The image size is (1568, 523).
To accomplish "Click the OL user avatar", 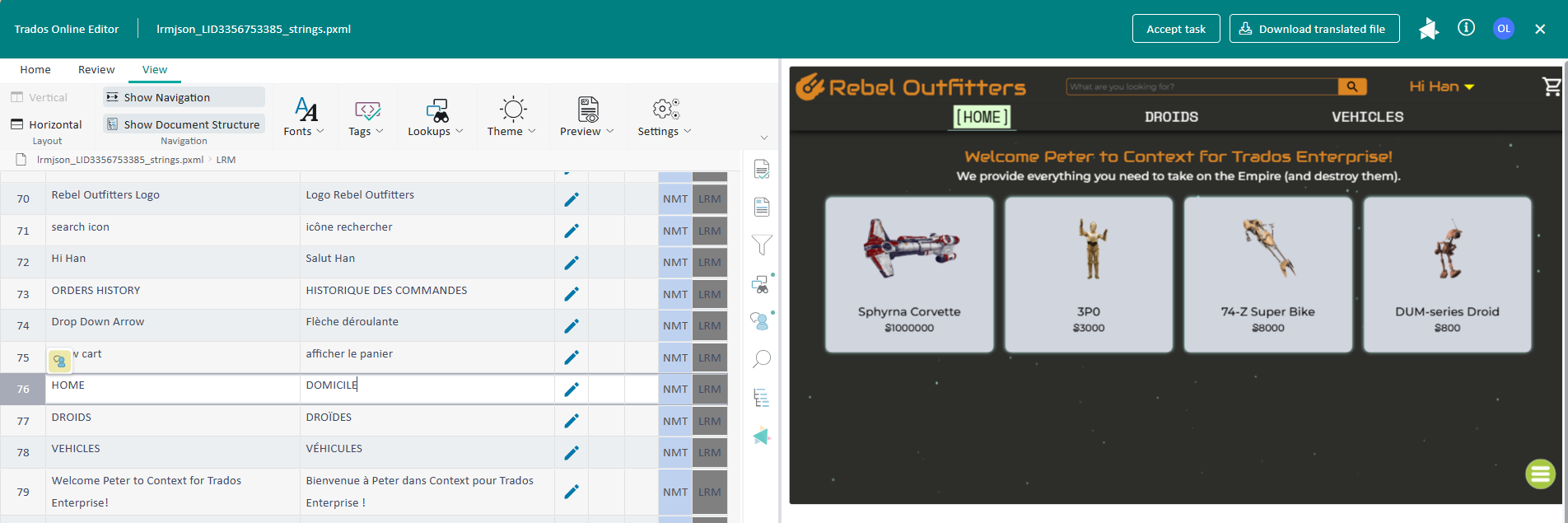I will click(x=1504, y=28).
